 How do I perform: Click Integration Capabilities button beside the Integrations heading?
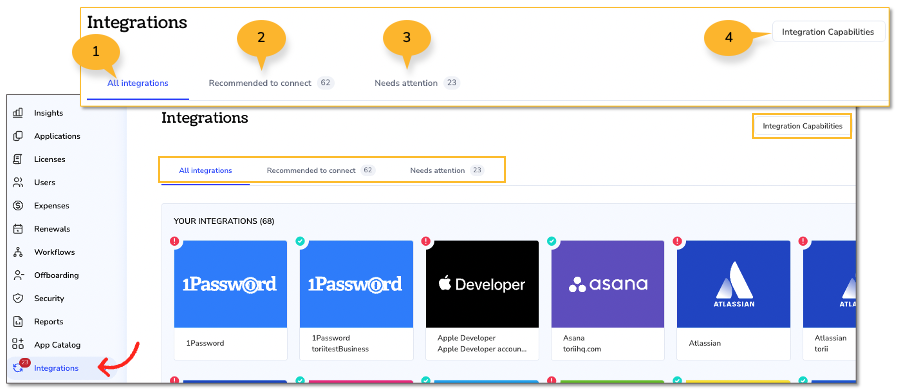pyautogui.click(x=802, y=126)
